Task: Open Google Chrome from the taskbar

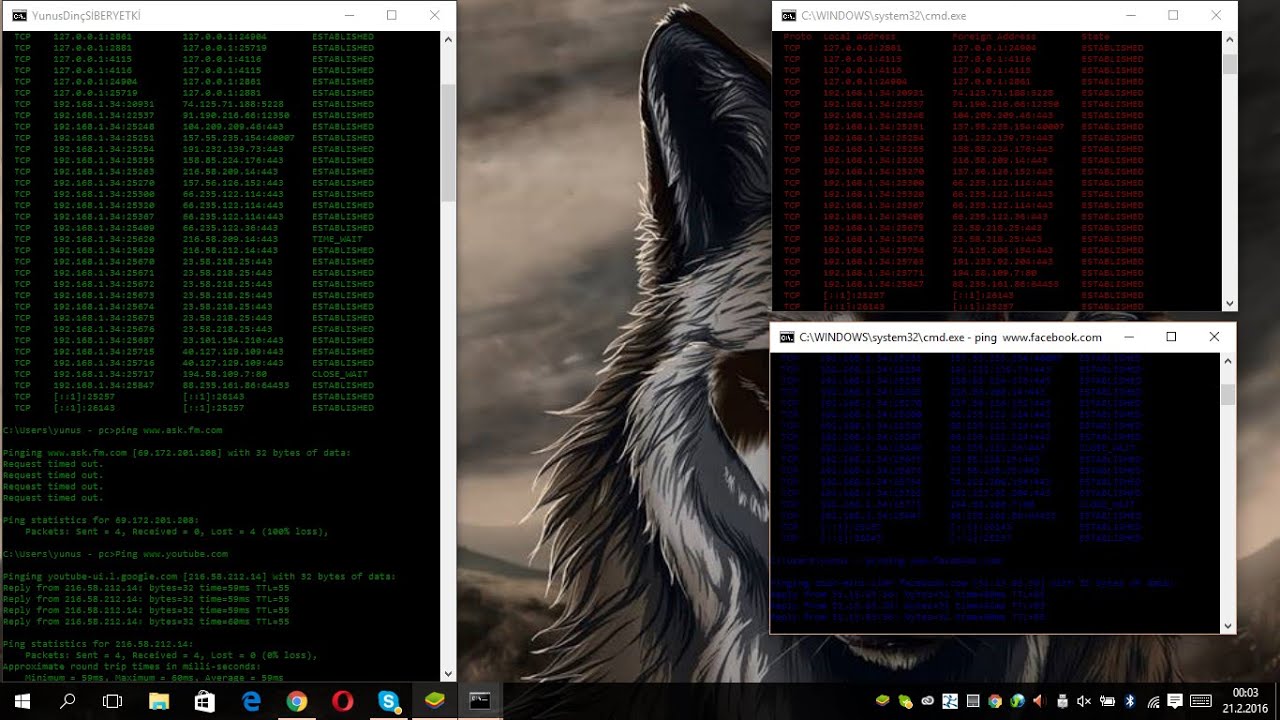Action: pos(297,702)
